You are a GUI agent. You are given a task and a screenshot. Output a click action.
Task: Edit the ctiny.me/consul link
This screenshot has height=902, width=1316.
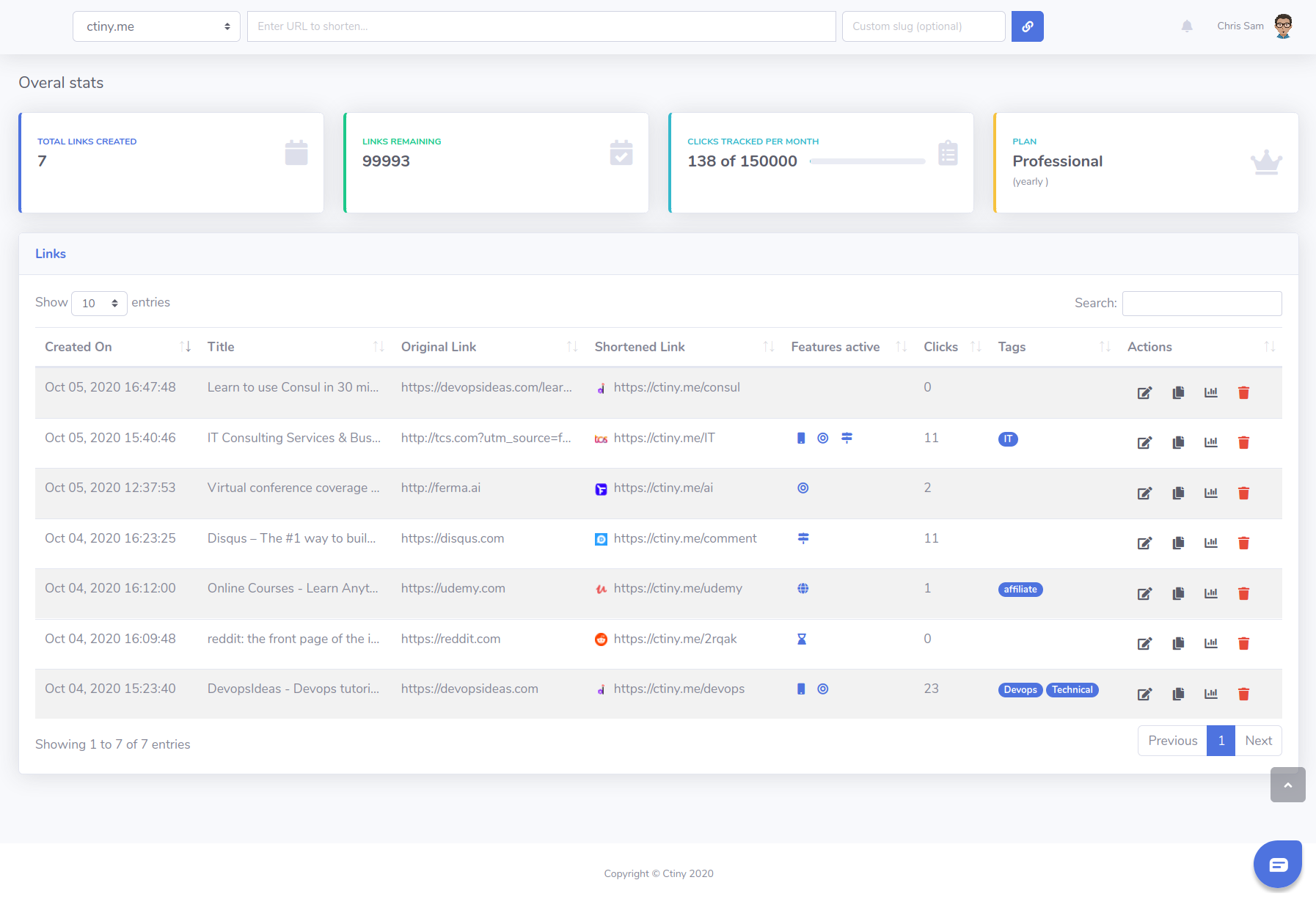(x=1144, y=393)
